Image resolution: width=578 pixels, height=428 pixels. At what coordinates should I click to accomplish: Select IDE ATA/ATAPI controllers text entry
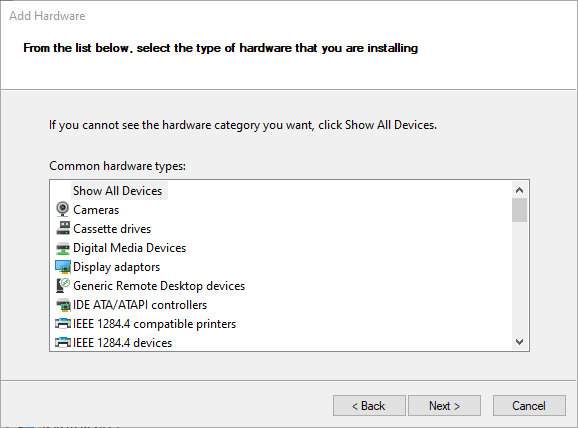140,305
